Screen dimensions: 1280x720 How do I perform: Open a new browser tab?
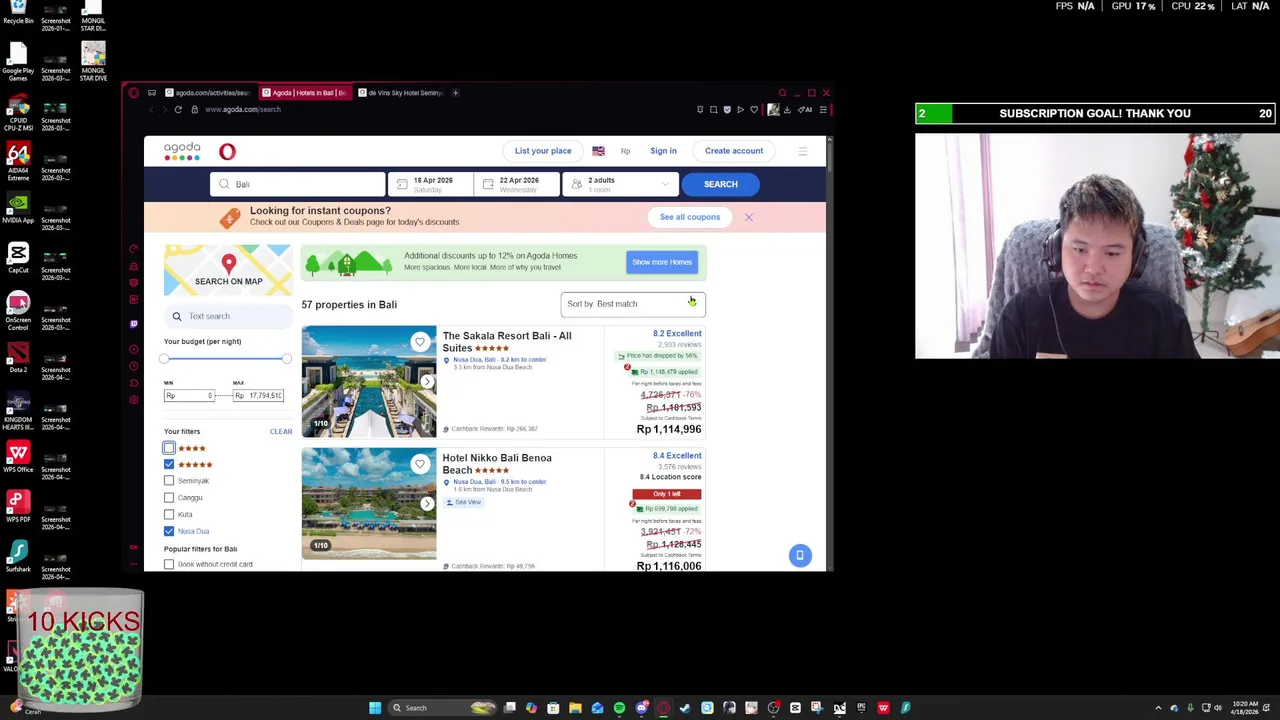455,93
